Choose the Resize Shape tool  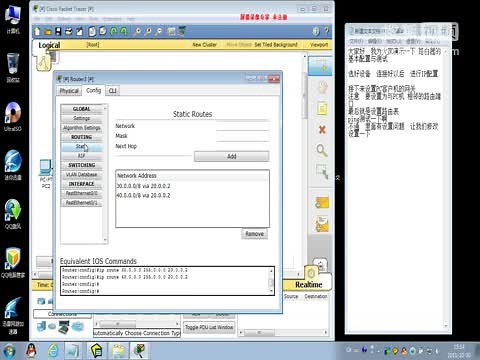tap(322, 171)
